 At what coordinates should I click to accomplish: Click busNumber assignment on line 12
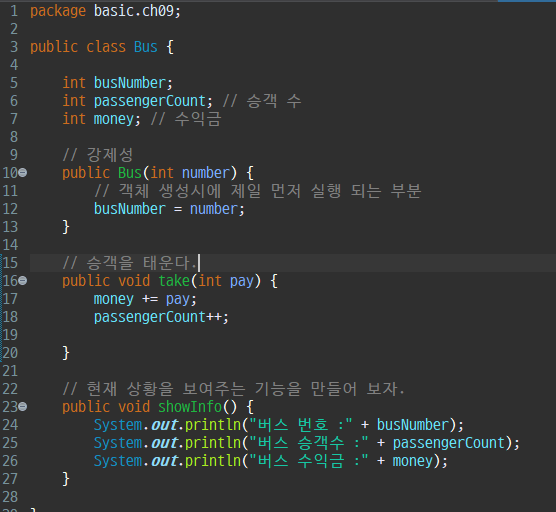click(129, 209)
